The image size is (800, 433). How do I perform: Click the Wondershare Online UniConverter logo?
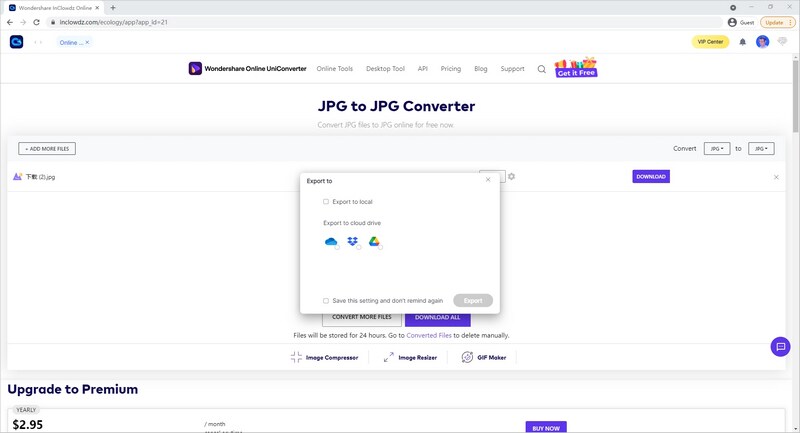pyautogui.click(x=247, y=68)
